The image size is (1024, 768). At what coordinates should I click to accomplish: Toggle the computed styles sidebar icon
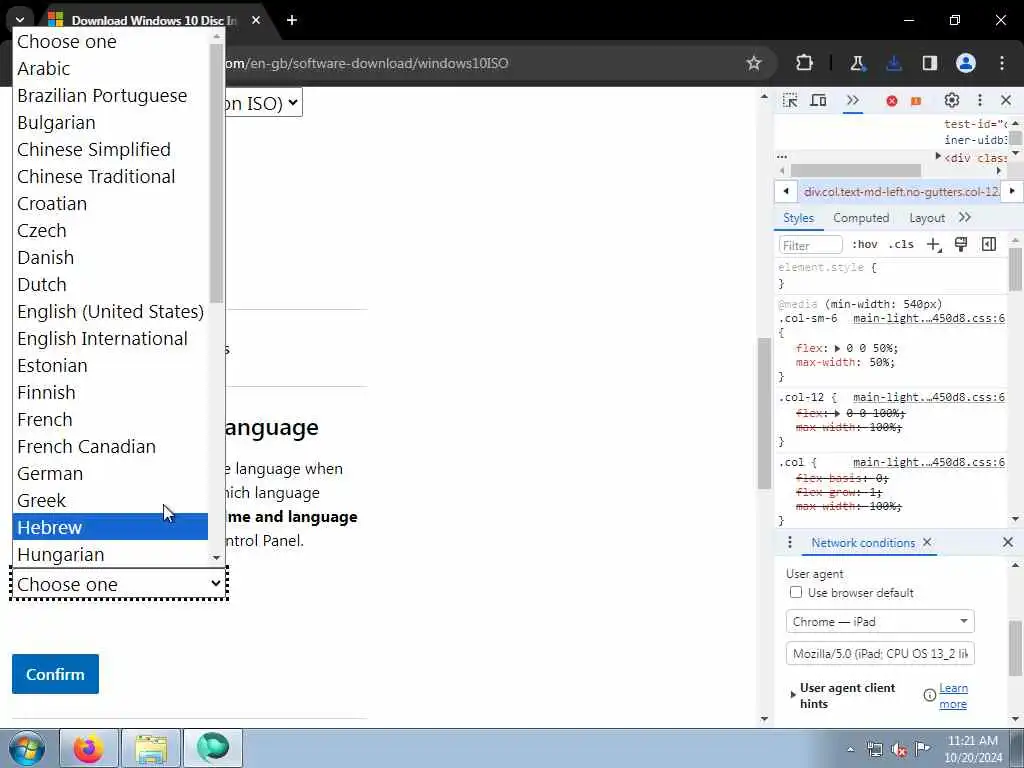989,244
